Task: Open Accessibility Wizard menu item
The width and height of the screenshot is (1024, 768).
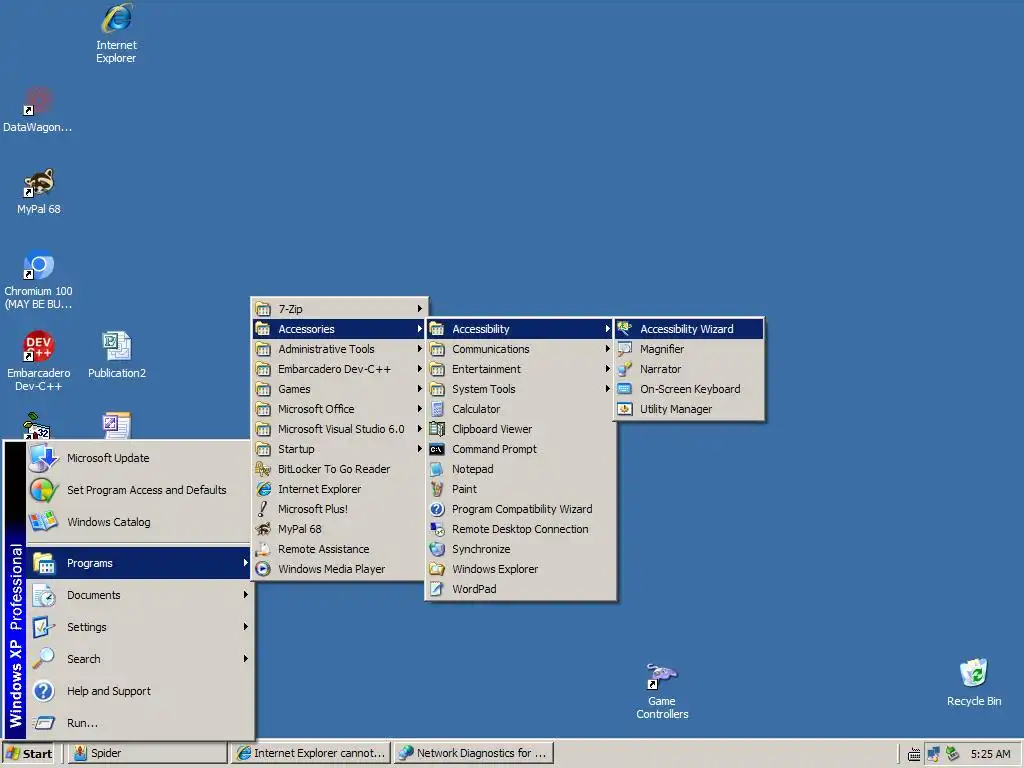Action: tap(689, 329)
